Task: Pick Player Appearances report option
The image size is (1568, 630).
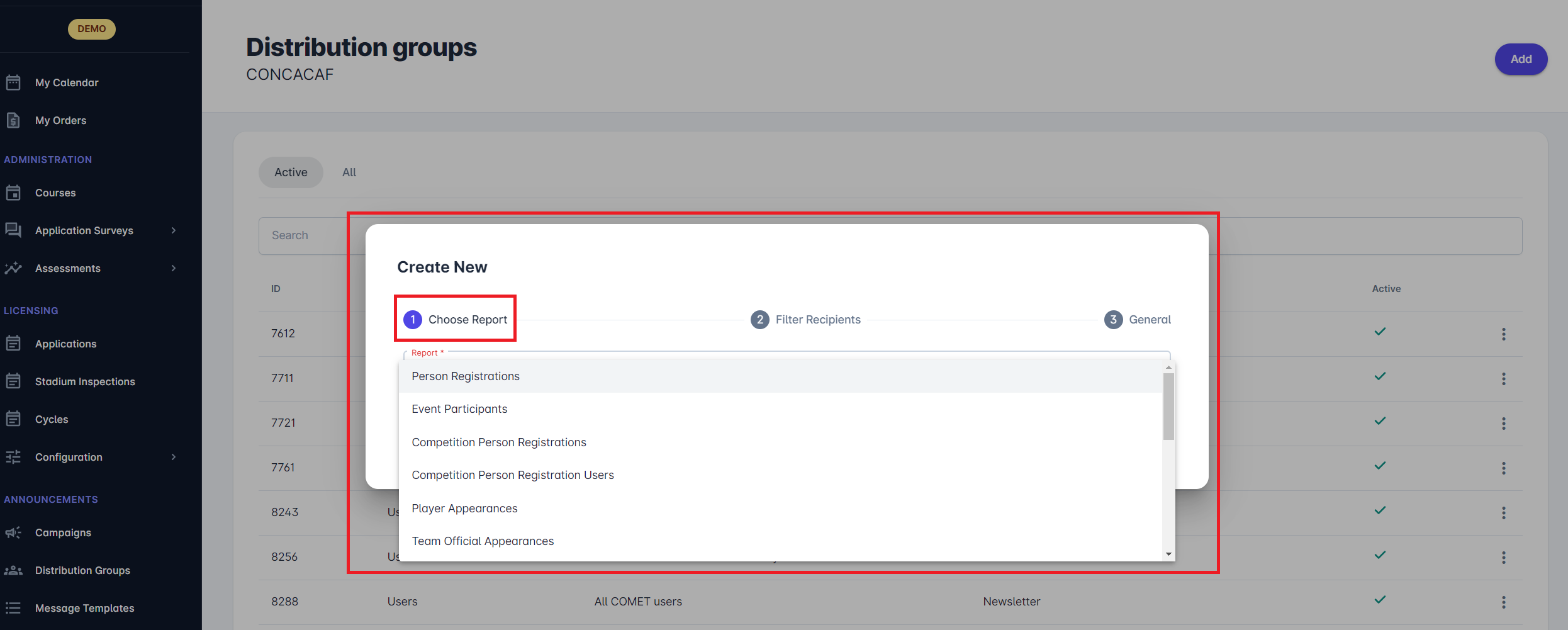Action: 464,509
